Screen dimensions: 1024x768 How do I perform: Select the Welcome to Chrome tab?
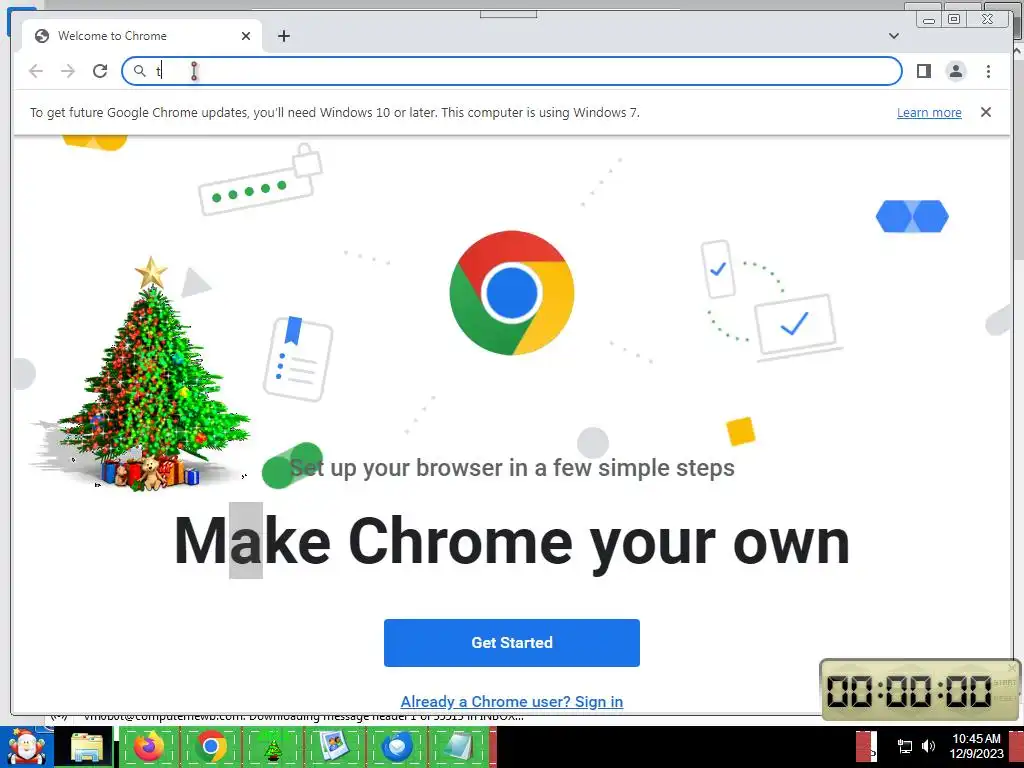point(142,36)
